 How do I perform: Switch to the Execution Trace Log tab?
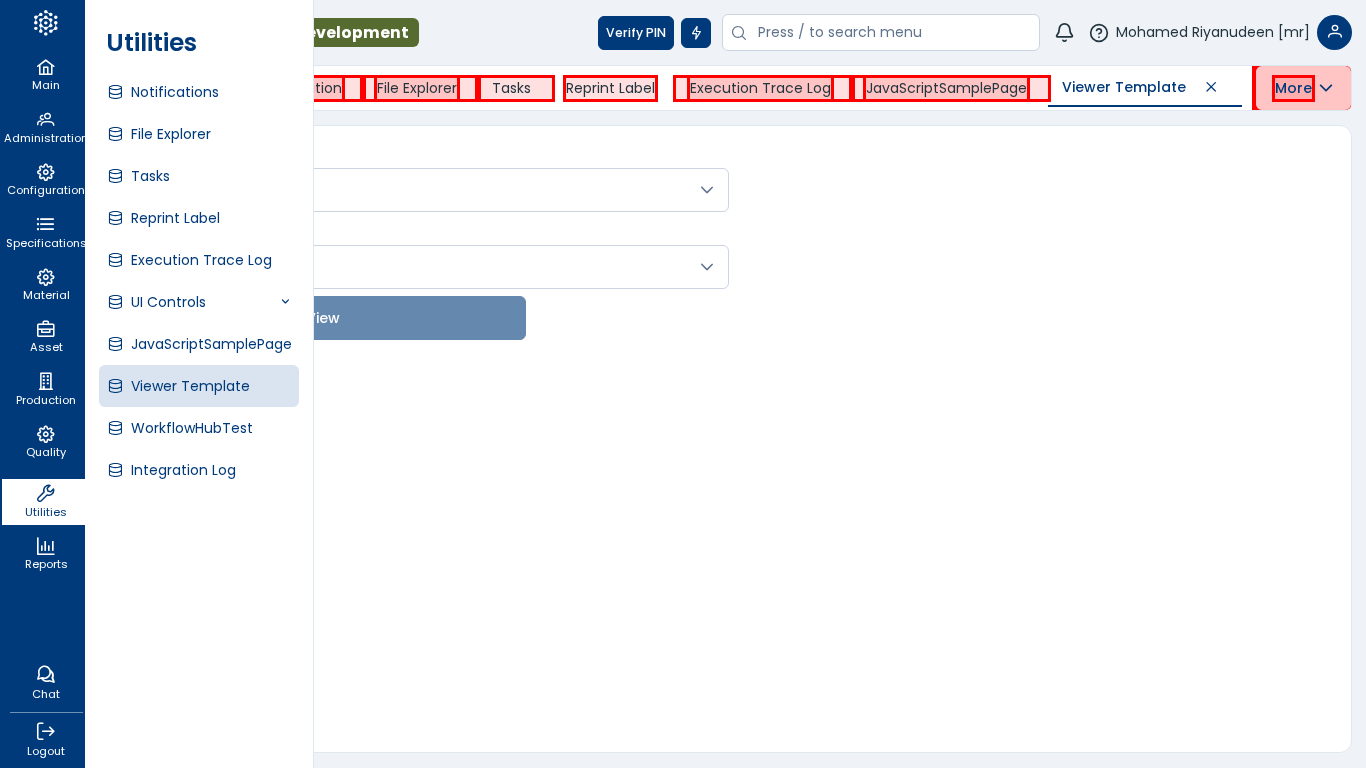tap(760, 88)
